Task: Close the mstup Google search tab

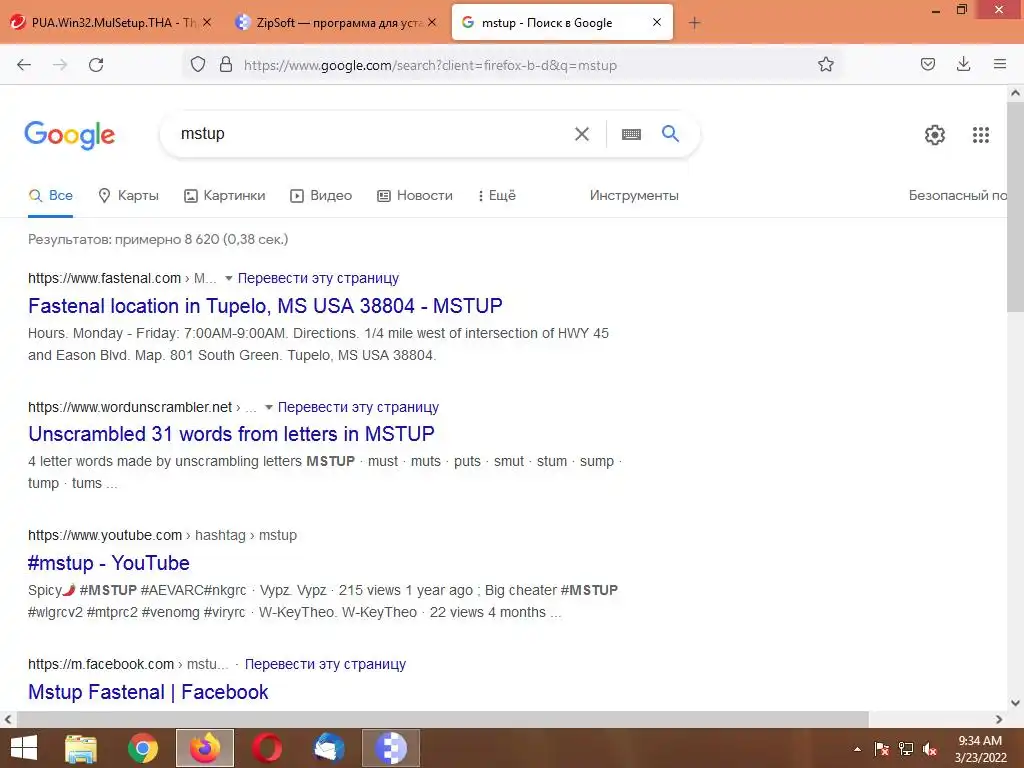Action: click(657, 22)
